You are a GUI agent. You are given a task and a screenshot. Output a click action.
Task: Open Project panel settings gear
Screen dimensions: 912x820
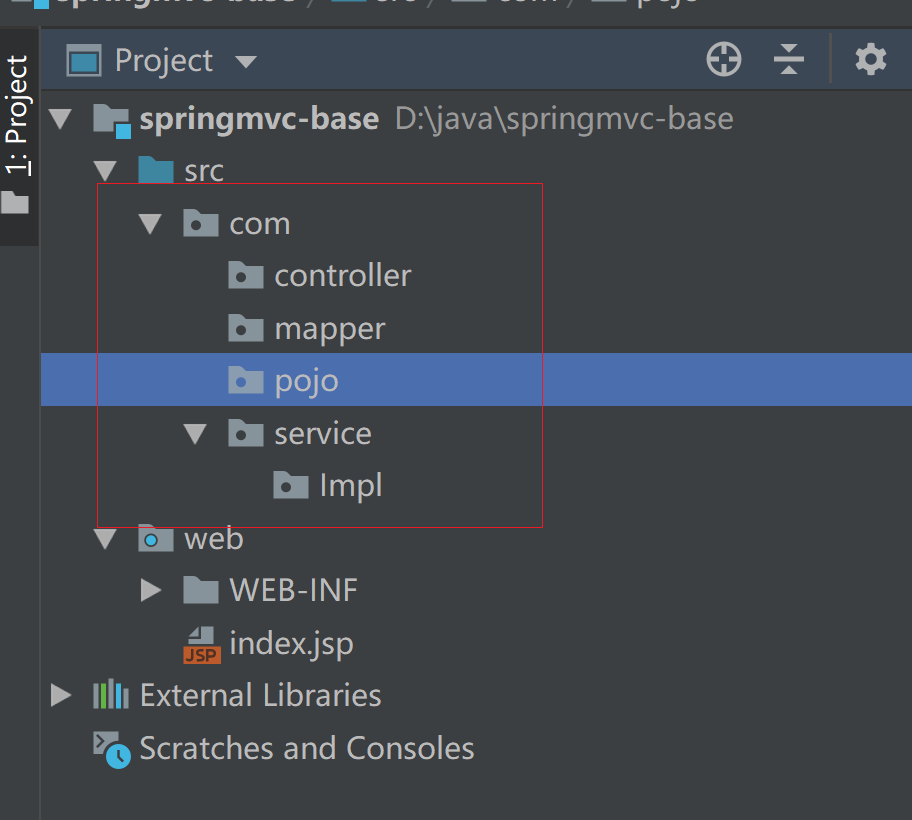870,60
